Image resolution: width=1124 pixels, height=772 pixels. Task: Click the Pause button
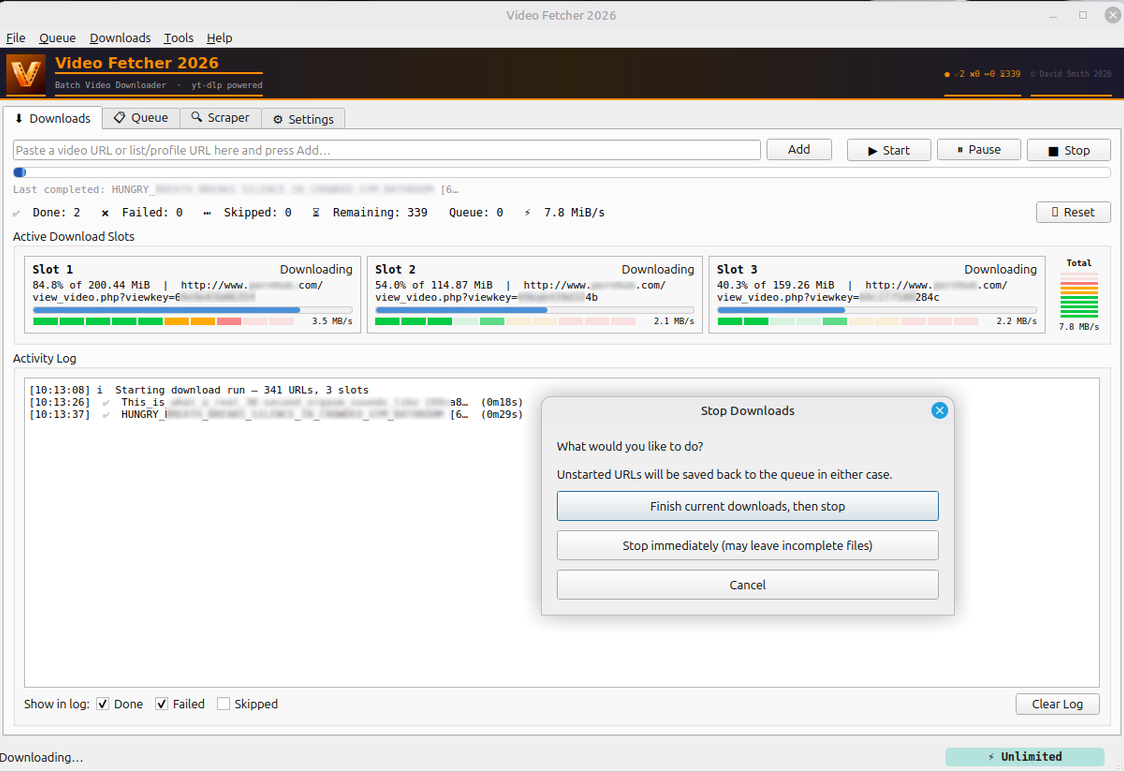(978, 149)
